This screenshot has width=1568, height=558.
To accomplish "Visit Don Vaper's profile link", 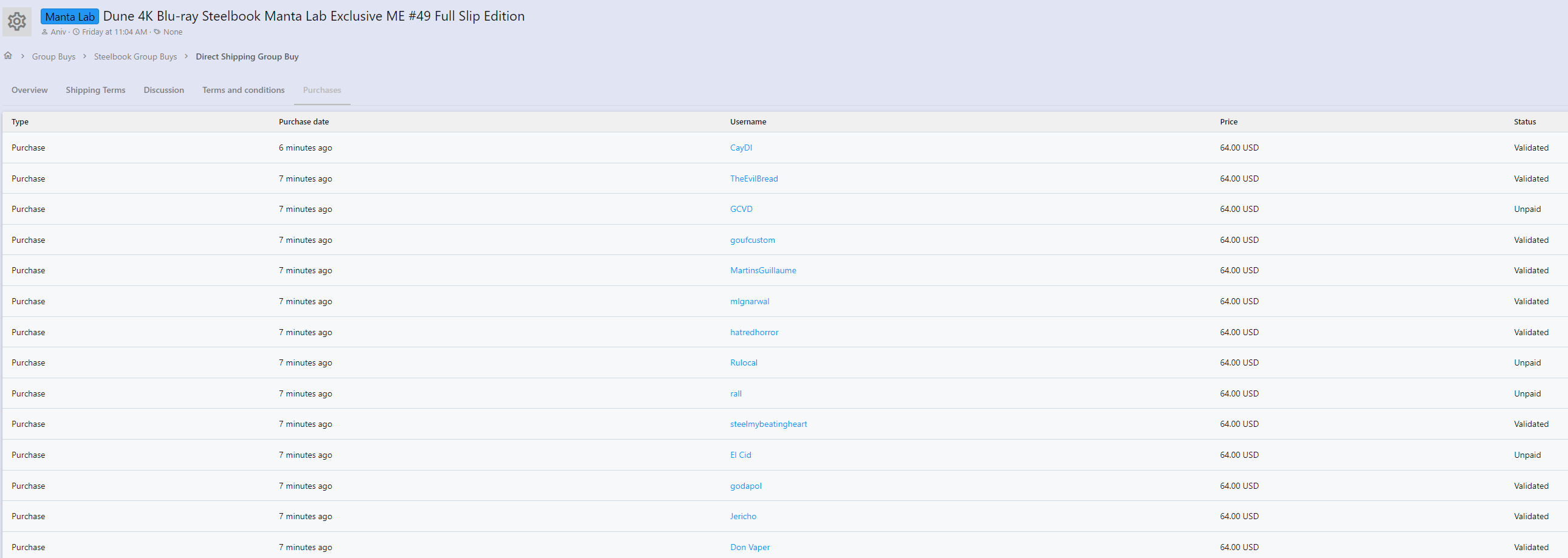I will tap(750, 548).
